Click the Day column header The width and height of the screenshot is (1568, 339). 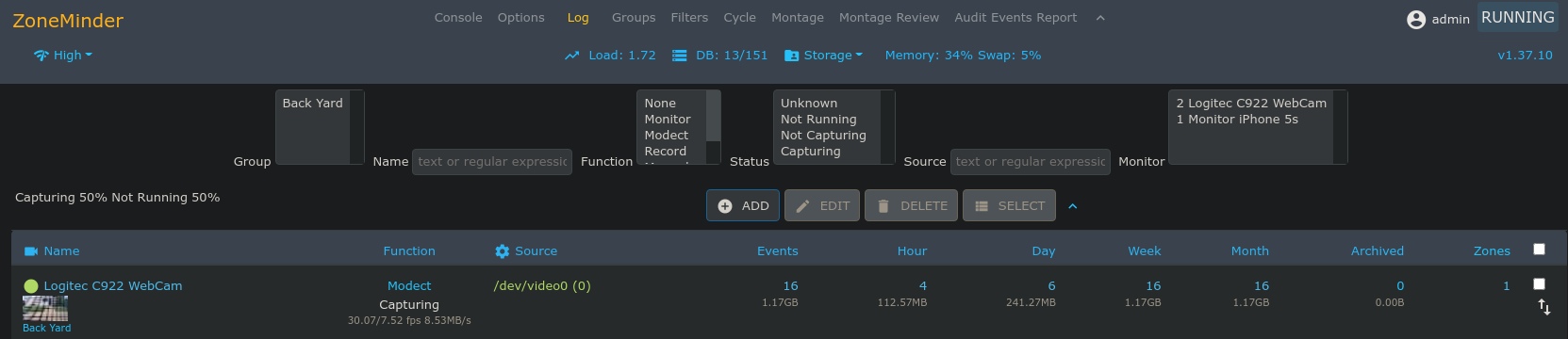[x=1044, y=251]
